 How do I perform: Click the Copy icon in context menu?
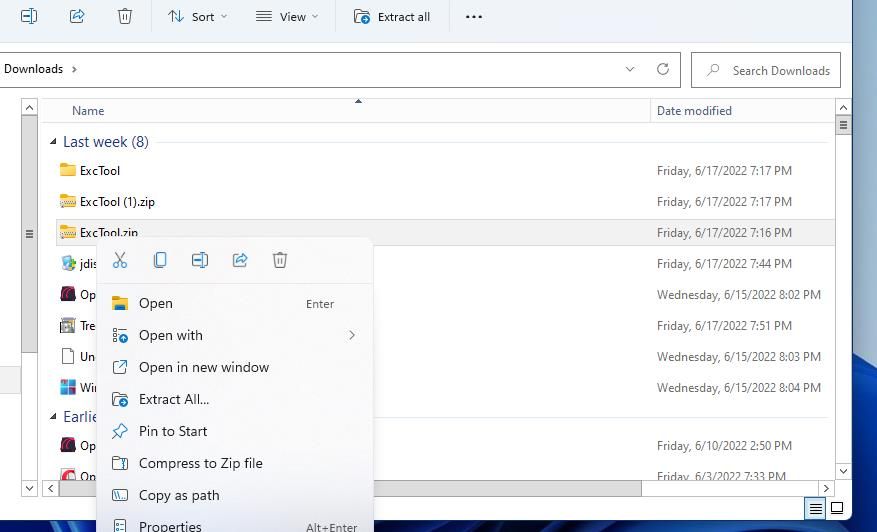(160, 260)
